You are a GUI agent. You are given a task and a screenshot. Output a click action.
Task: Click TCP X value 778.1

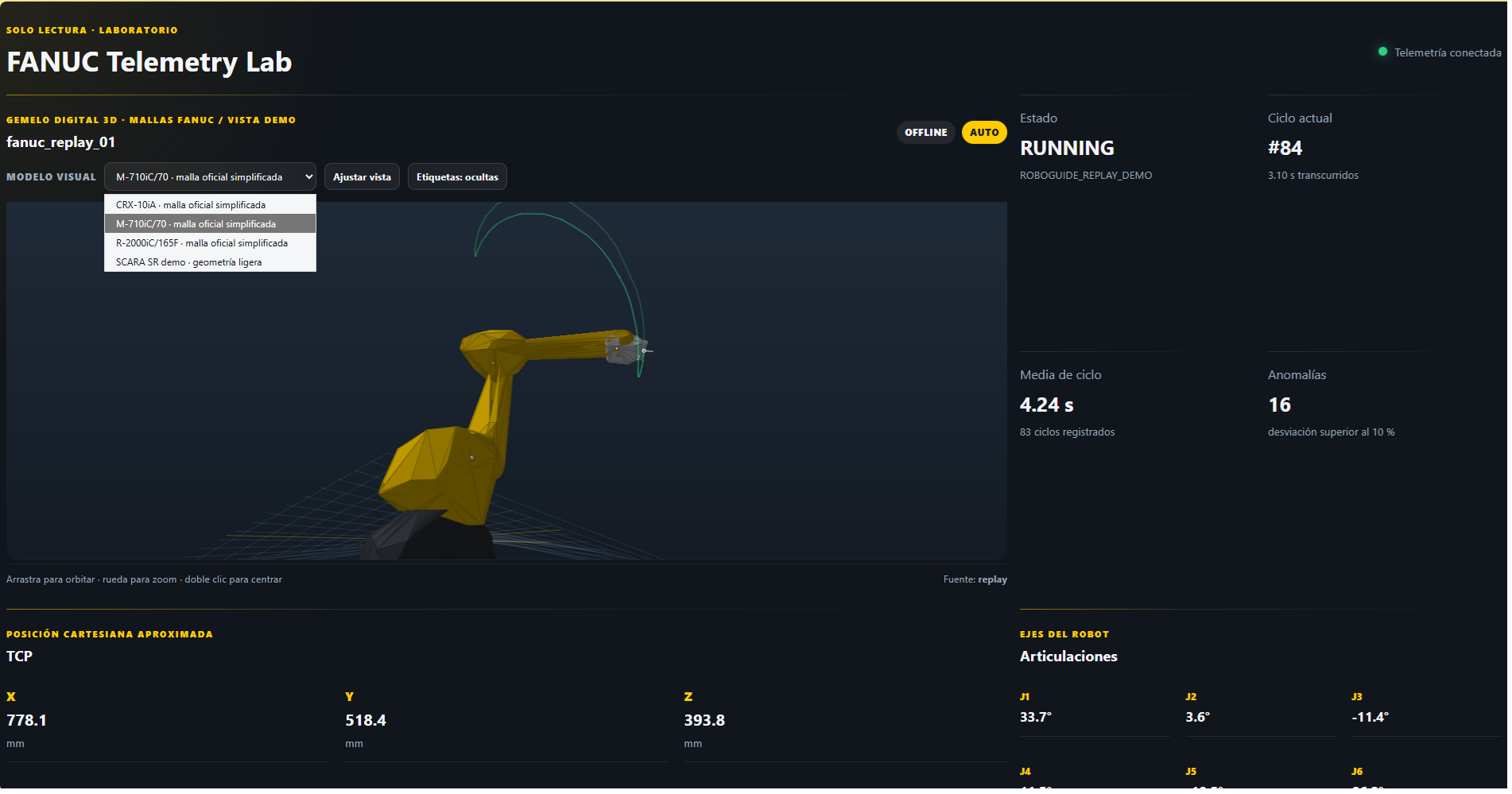click(27, 721)
